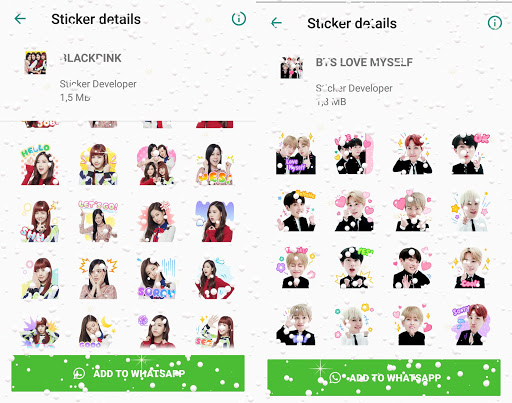Tap the YES! BLACKPINK sticker
The width and height of the screenshot is (512, 403).
coord(214,164)
